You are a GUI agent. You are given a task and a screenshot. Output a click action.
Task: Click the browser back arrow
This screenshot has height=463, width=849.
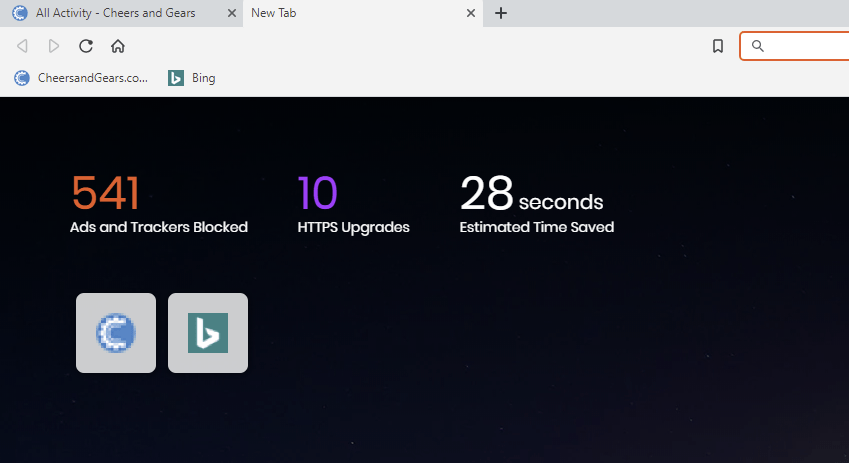22,46
